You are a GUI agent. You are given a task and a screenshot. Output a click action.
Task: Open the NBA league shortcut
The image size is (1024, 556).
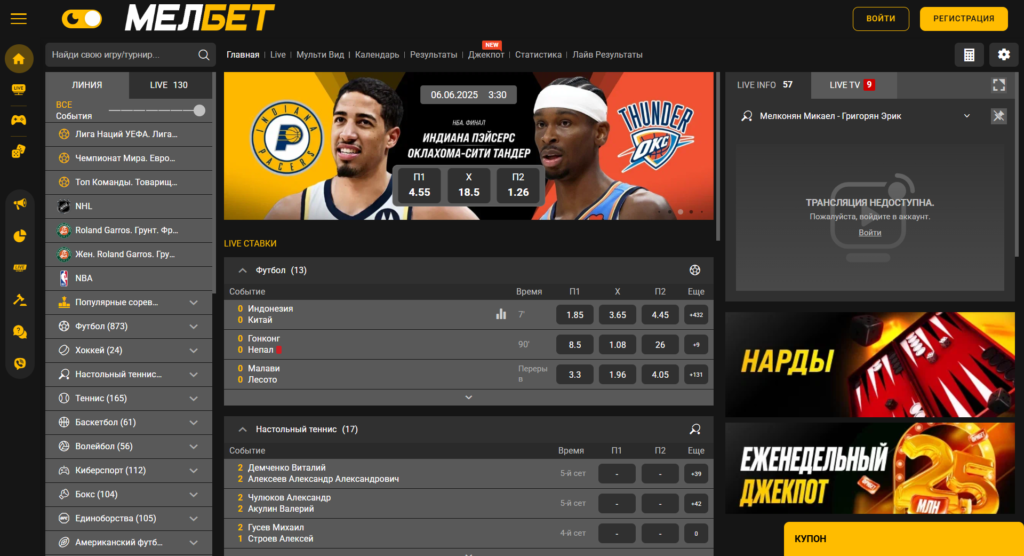129,278
